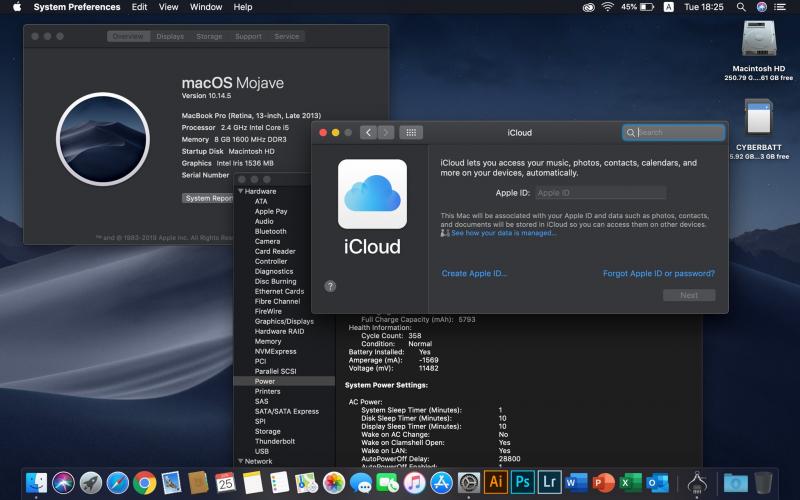Go back in iCloud preferences window
Screen dimensions: 800x500
pos(368,133)
